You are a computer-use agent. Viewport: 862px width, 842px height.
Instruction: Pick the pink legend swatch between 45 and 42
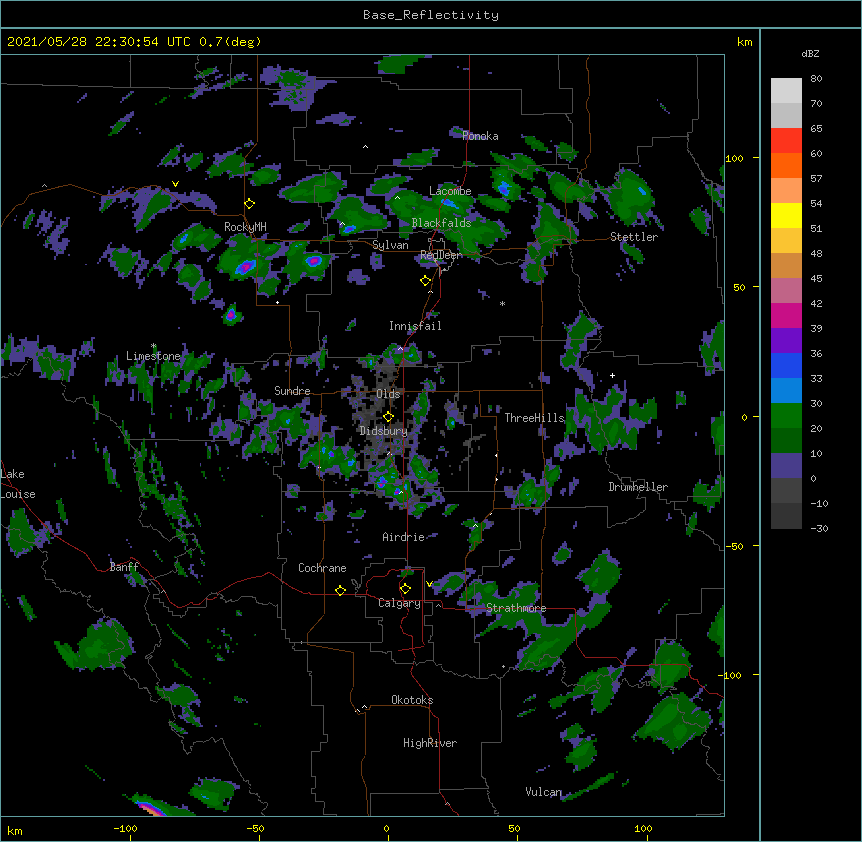[x=786, y=291]
